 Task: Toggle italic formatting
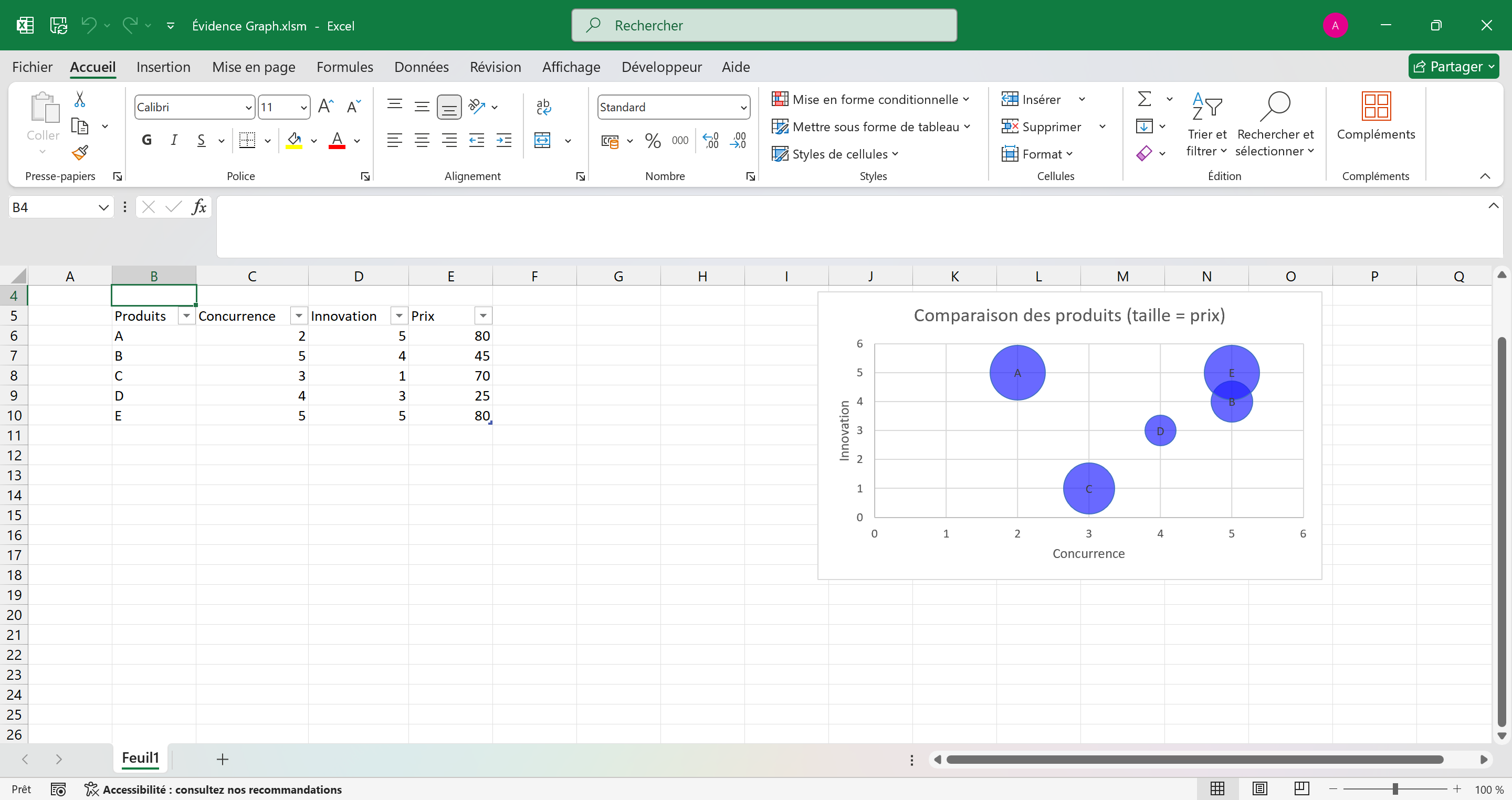[x=174, y=140]
